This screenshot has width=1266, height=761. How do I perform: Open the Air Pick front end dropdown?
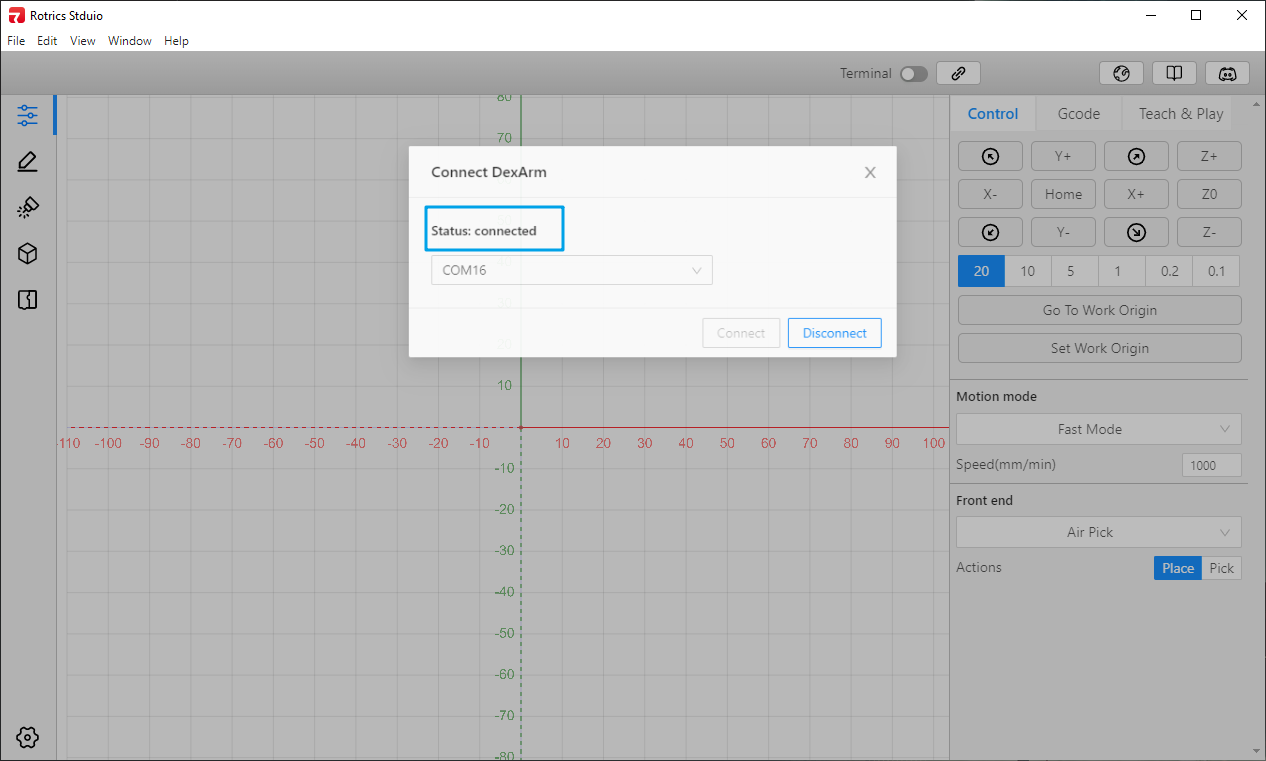coord(1099,532)
